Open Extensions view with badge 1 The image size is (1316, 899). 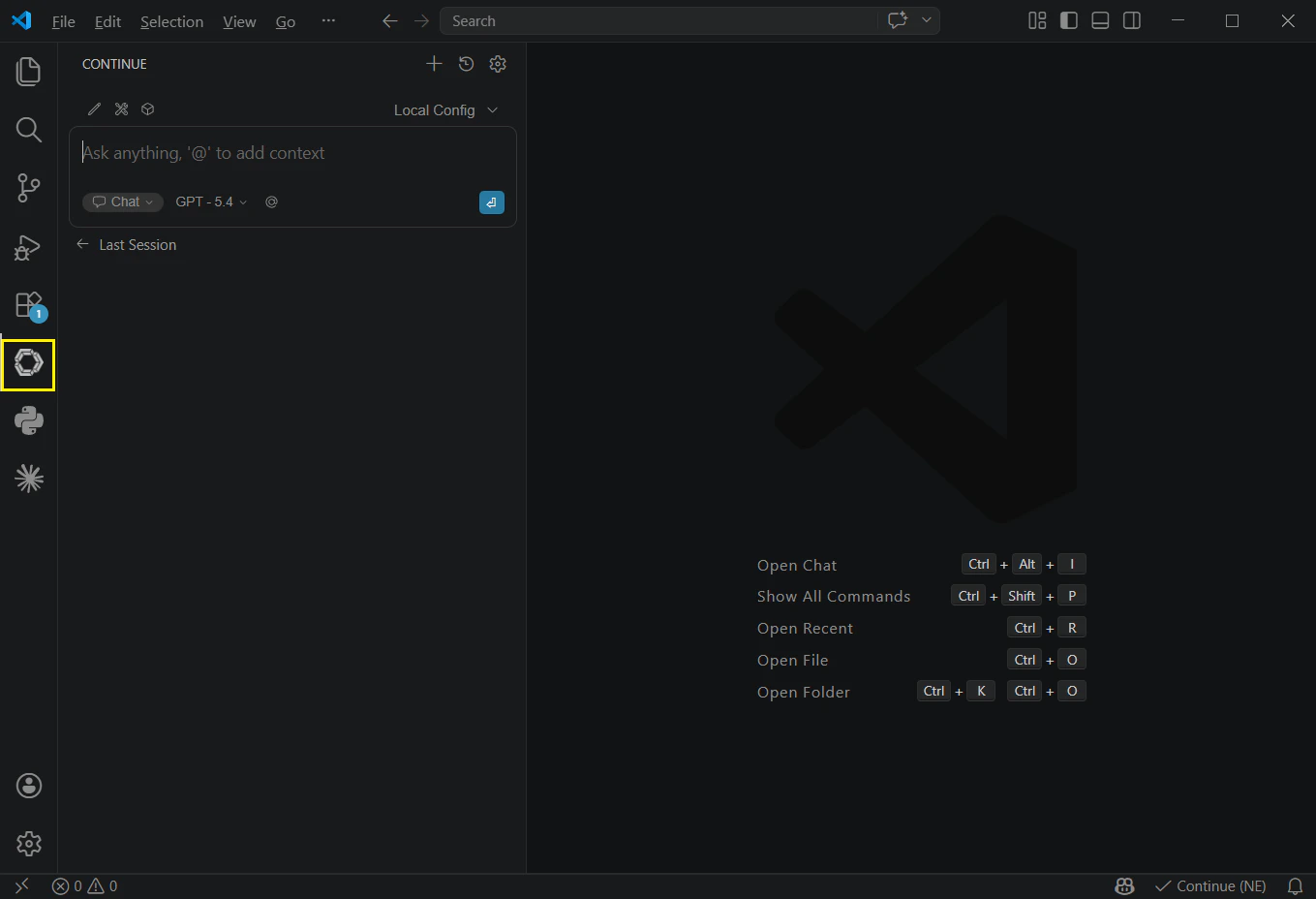click(29, 305)
